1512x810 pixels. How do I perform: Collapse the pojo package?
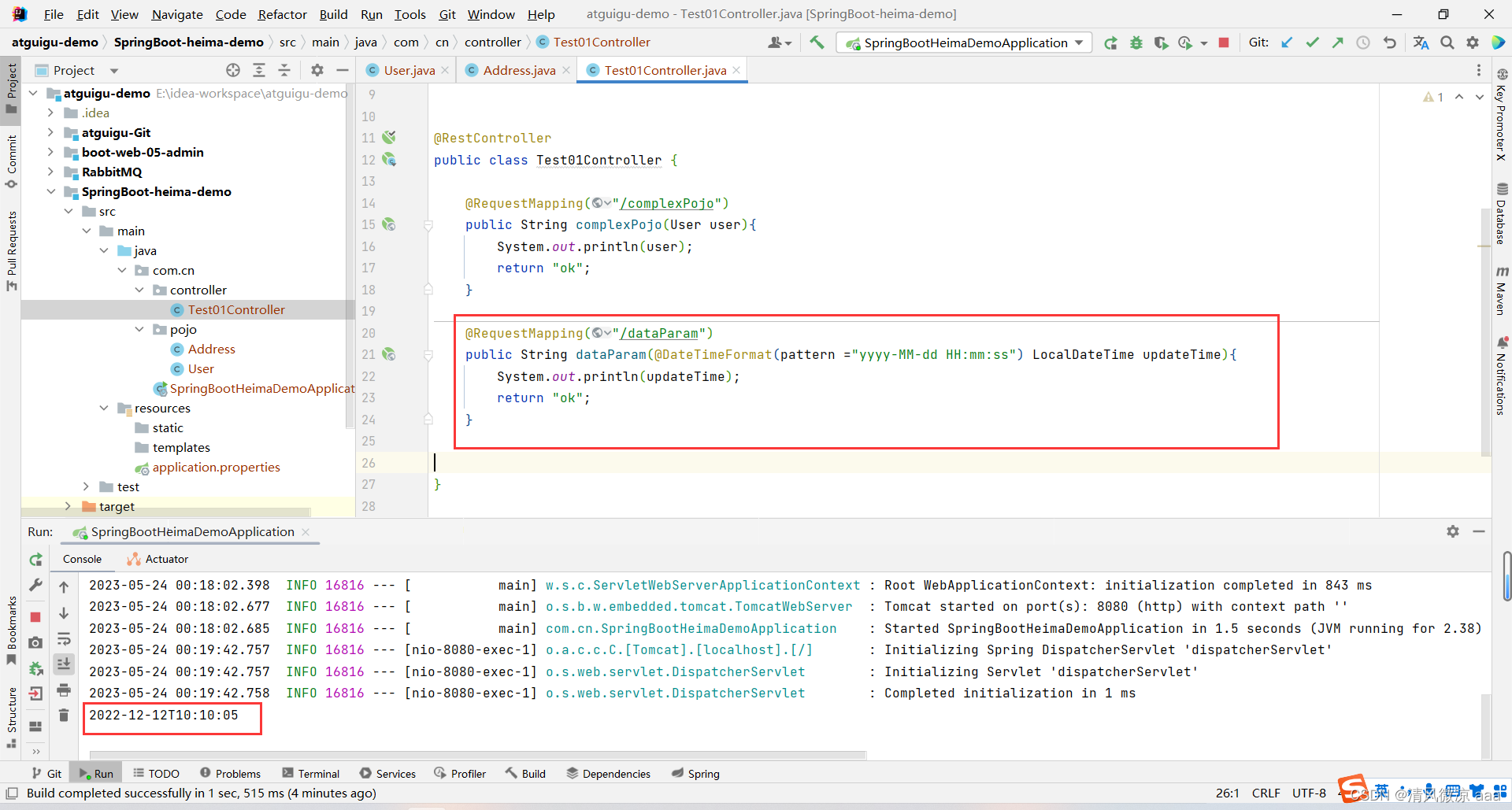pyautogui.click(x=139, y=329)
